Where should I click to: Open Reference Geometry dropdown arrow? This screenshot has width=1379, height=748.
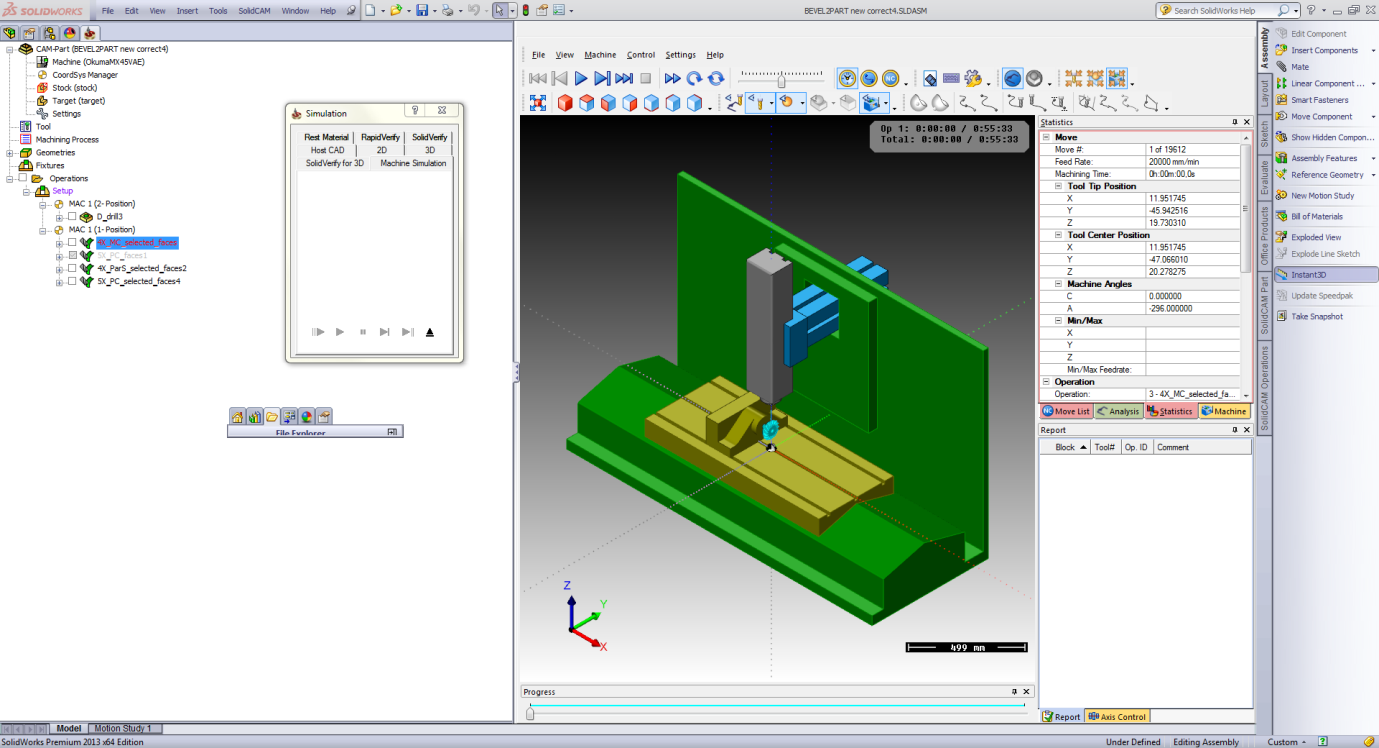tap(1373, 175)
